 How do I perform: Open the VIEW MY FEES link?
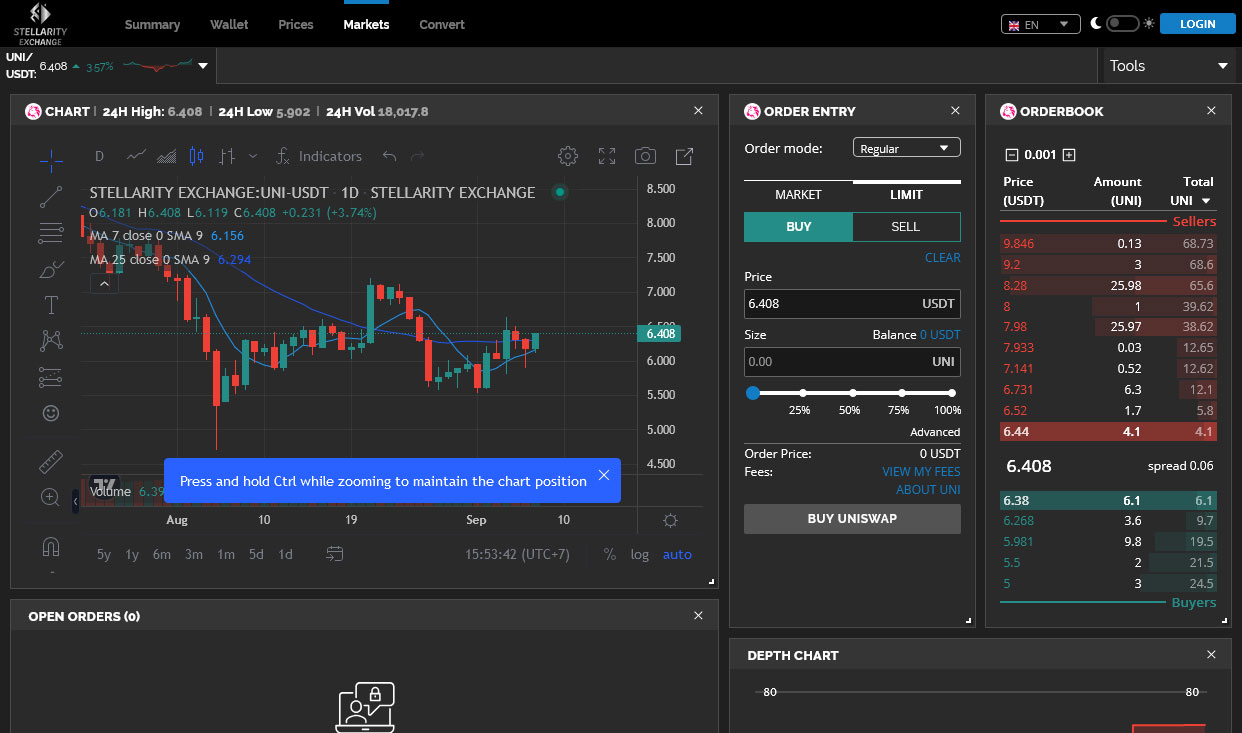920,472
